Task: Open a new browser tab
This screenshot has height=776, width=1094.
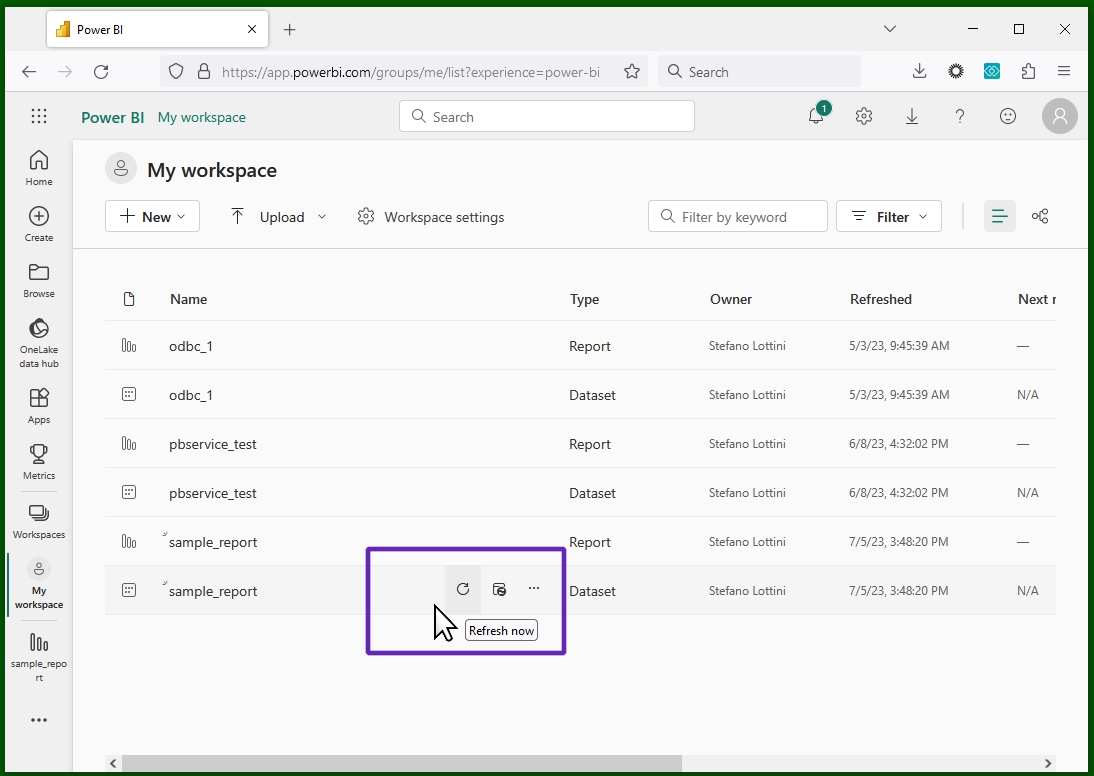Action: (290, 29)
